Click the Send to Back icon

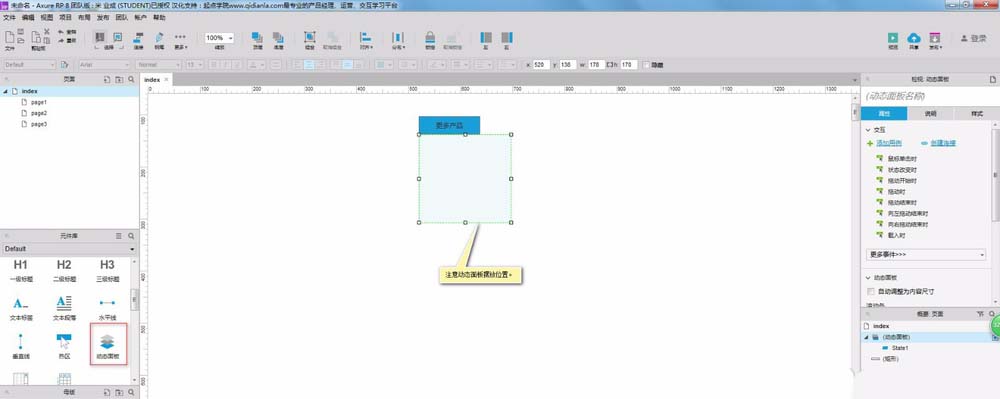[x=278, y=38]
